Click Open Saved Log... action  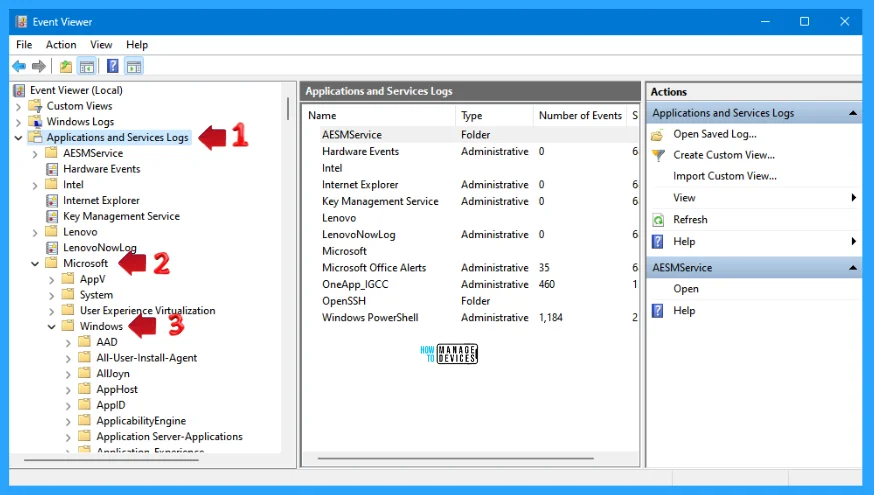715,134
